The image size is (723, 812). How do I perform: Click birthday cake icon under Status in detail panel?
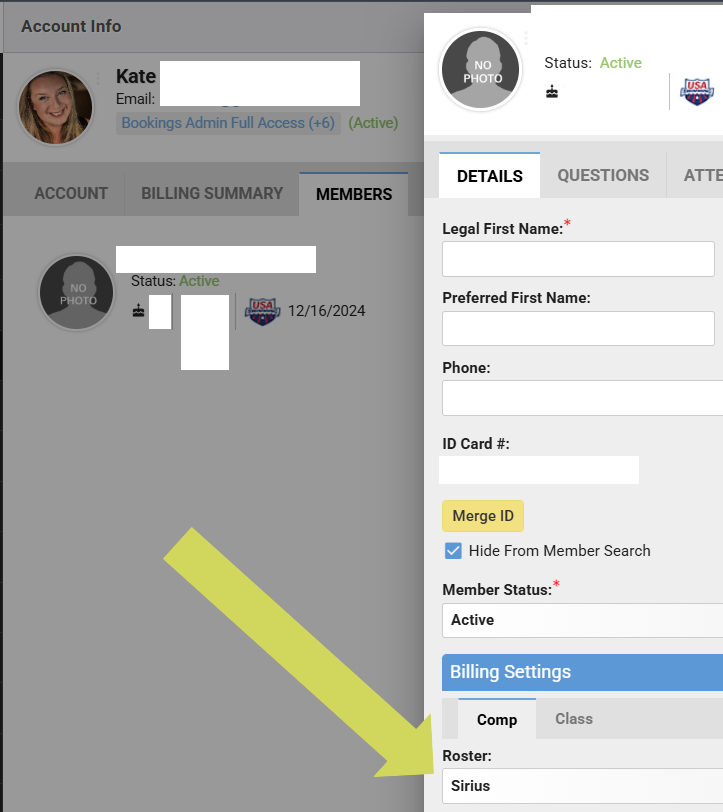coord(552,92)
